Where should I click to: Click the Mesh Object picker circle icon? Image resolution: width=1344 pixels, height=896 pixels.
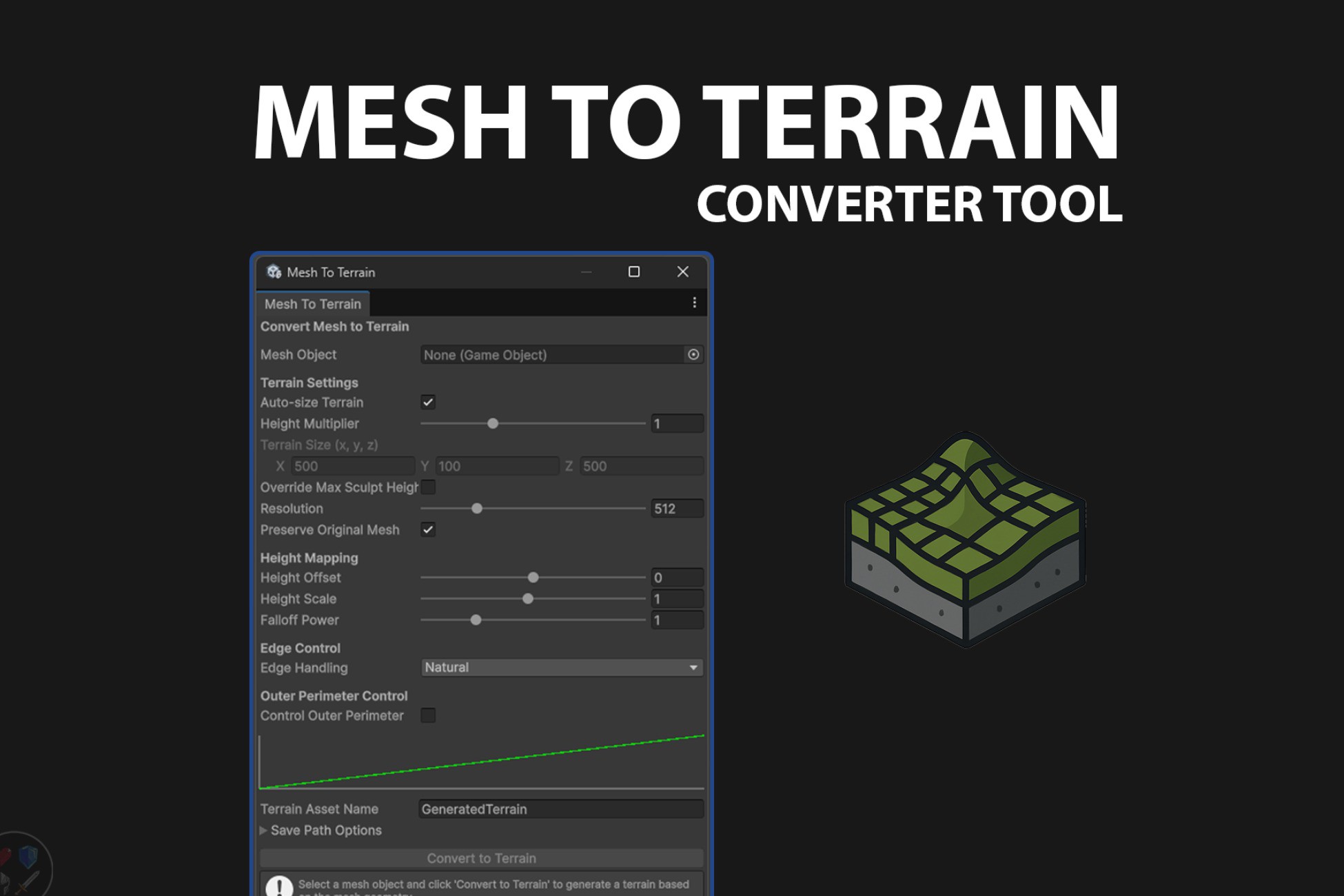click(x=693, y=354)
